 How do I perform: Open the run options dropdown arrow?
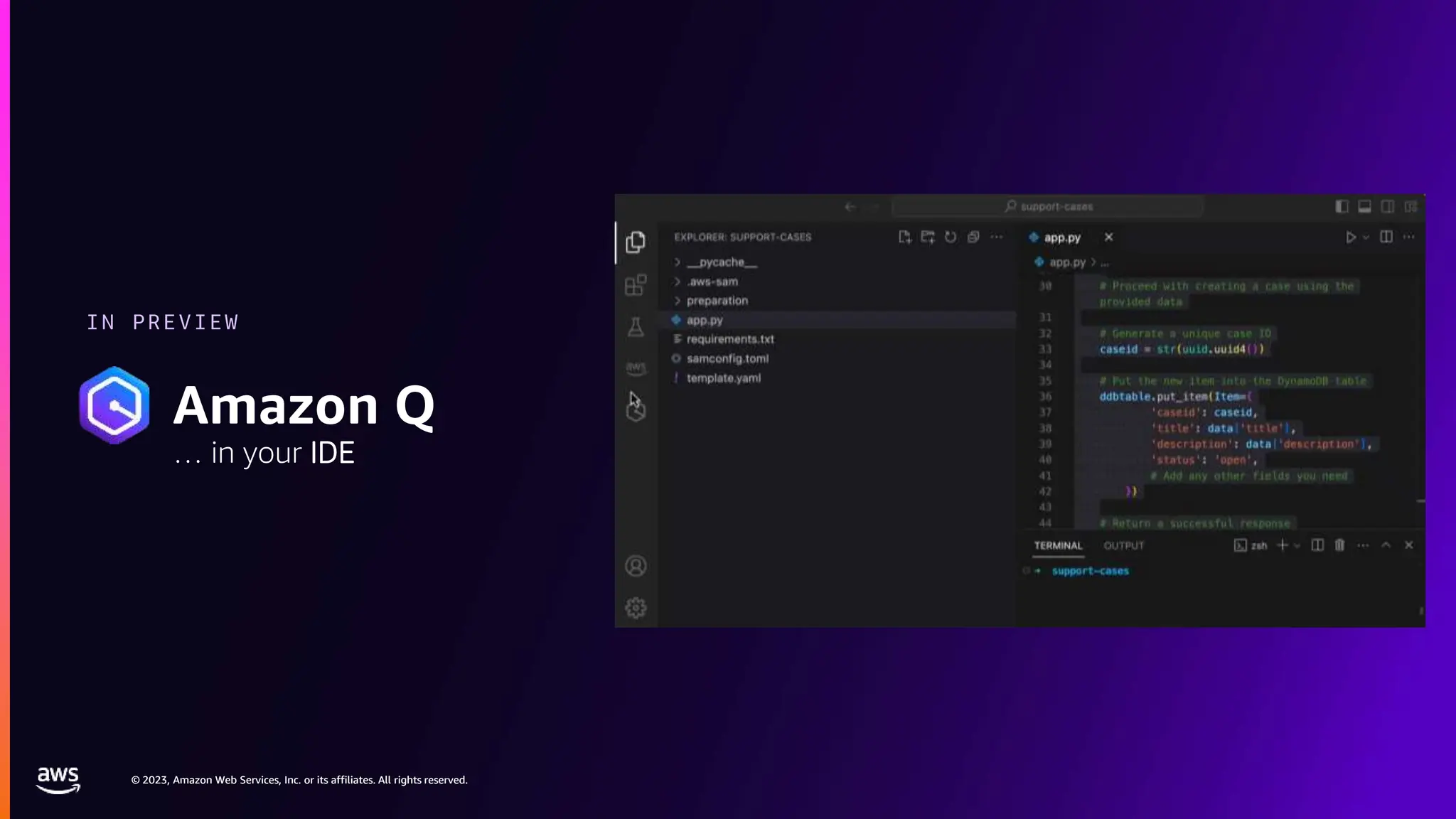1366,238
